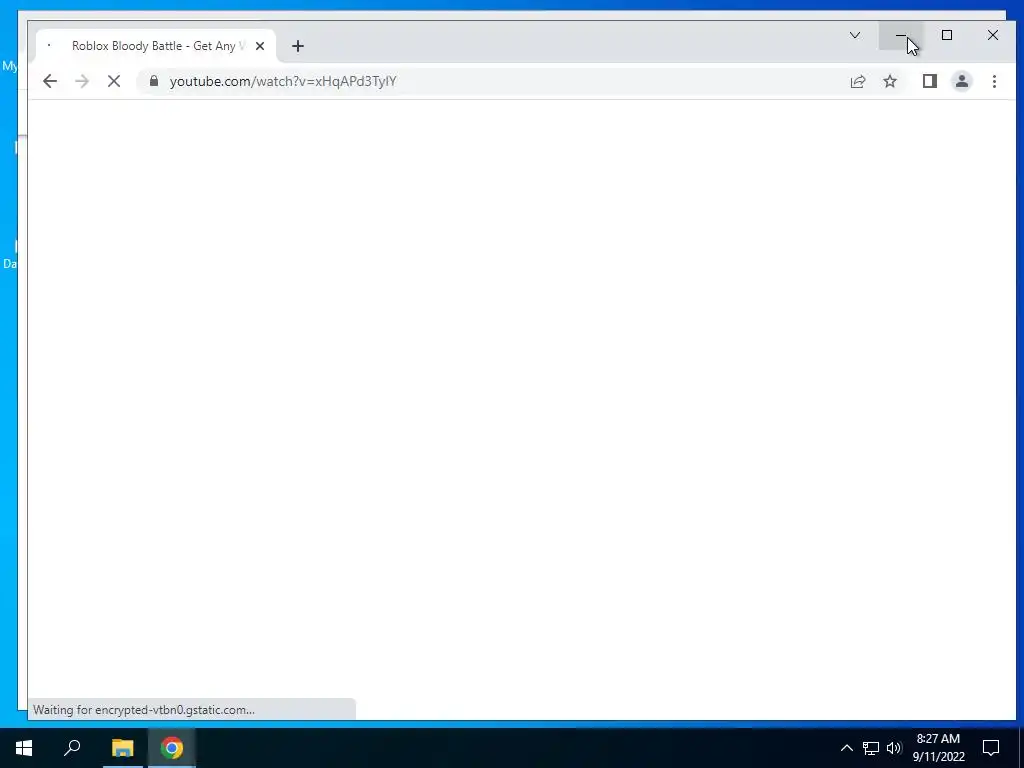Open the clock showing 8:27 AM
Viewport: 1024px width, 768px height.
[938, 748]
